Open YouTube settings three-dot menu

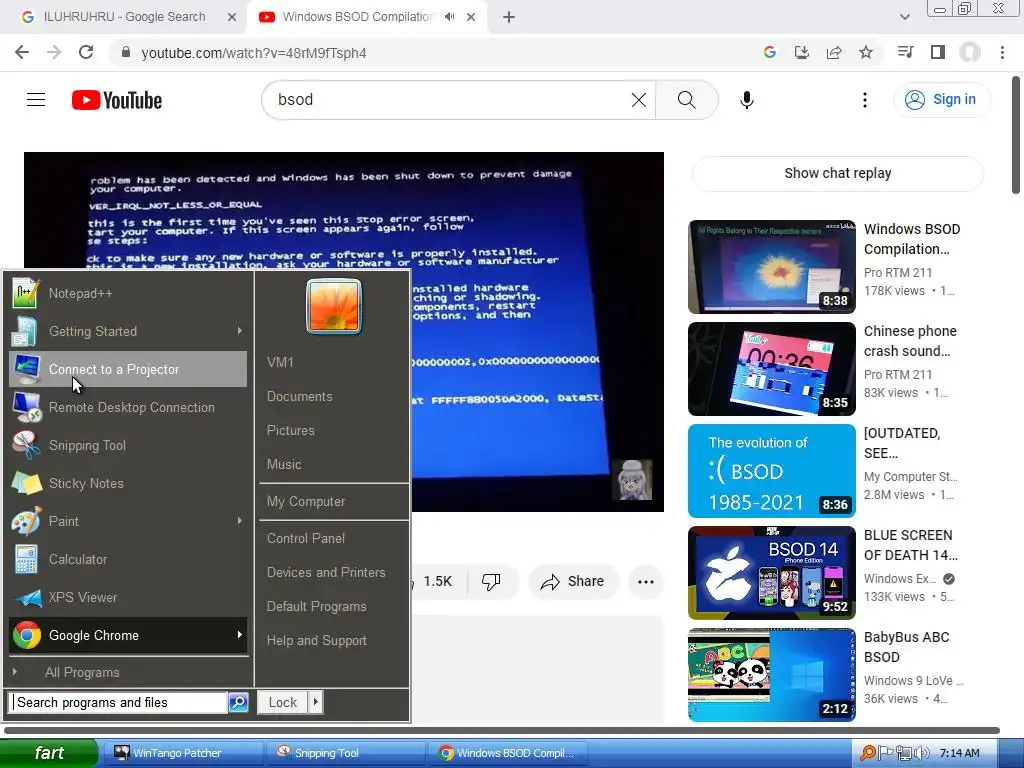[865, 100]
